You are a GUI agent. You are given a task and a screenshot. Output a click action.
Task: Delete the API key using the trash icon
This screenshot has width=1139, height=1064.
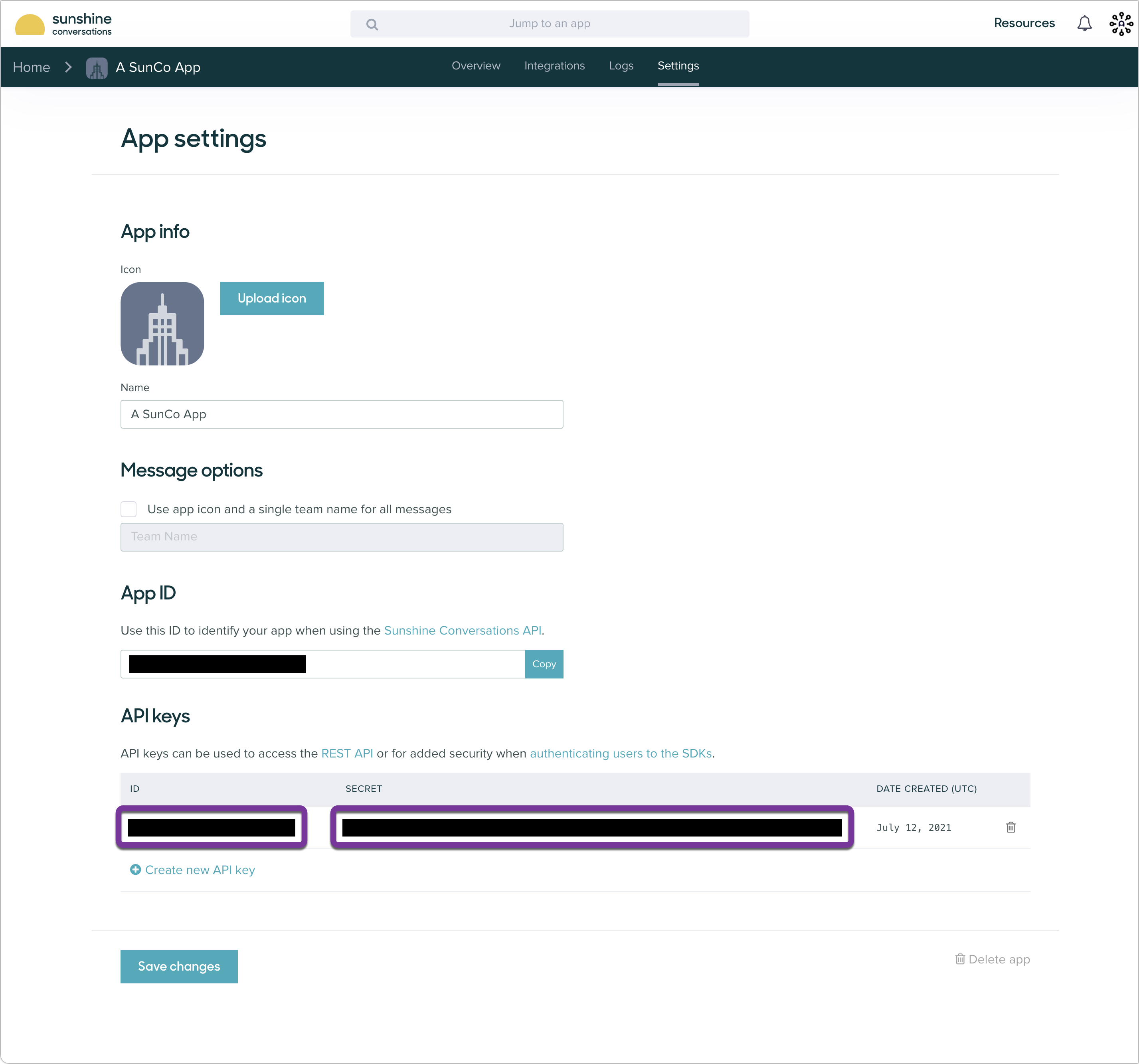[x=1010, y=827]
